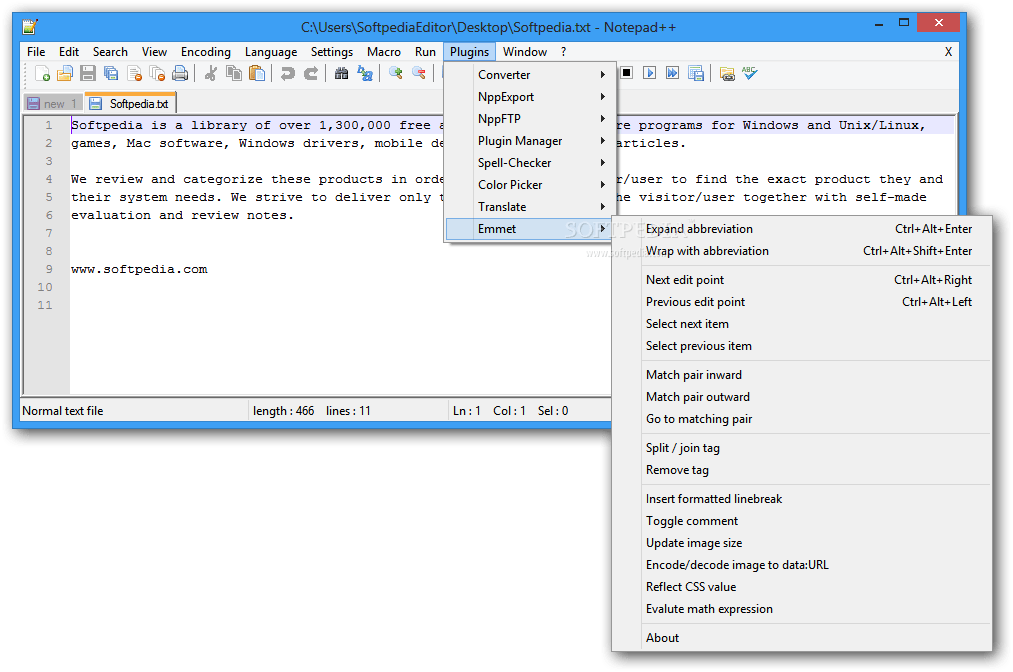Click the Zoom Out magnifier icon
Image resolution: width=1013 pixels, height=672 pixels.
tap(419, 74)
